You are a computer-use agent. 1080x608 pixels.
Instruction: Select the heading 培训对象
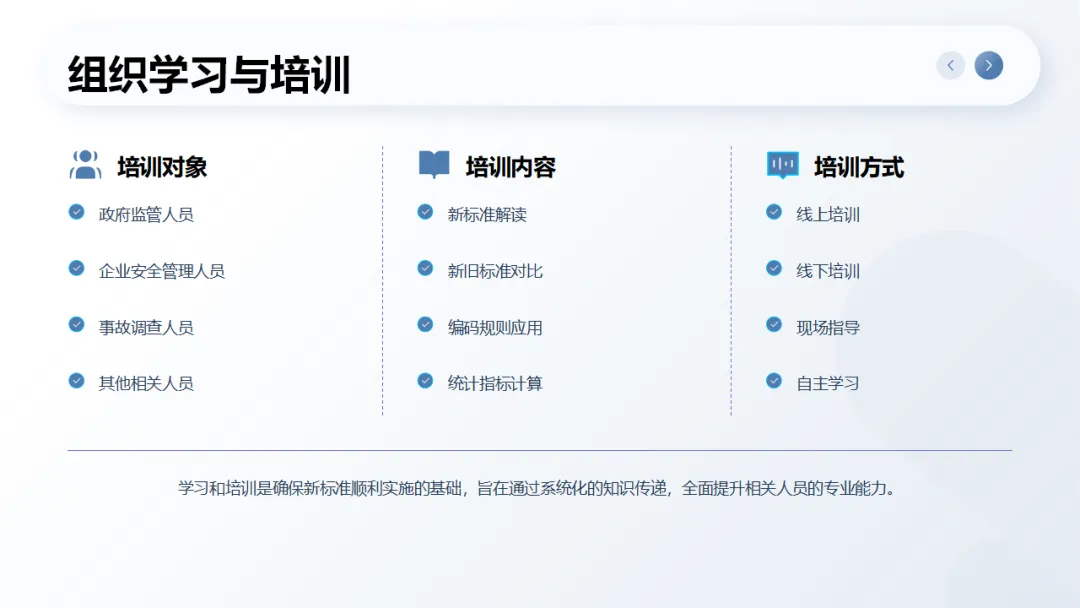pos(162,167)
